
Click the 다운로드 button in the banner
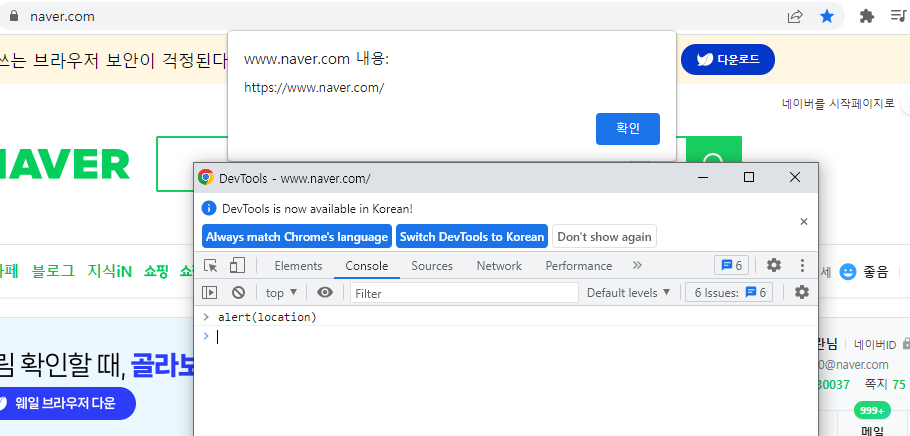(728, 59)
